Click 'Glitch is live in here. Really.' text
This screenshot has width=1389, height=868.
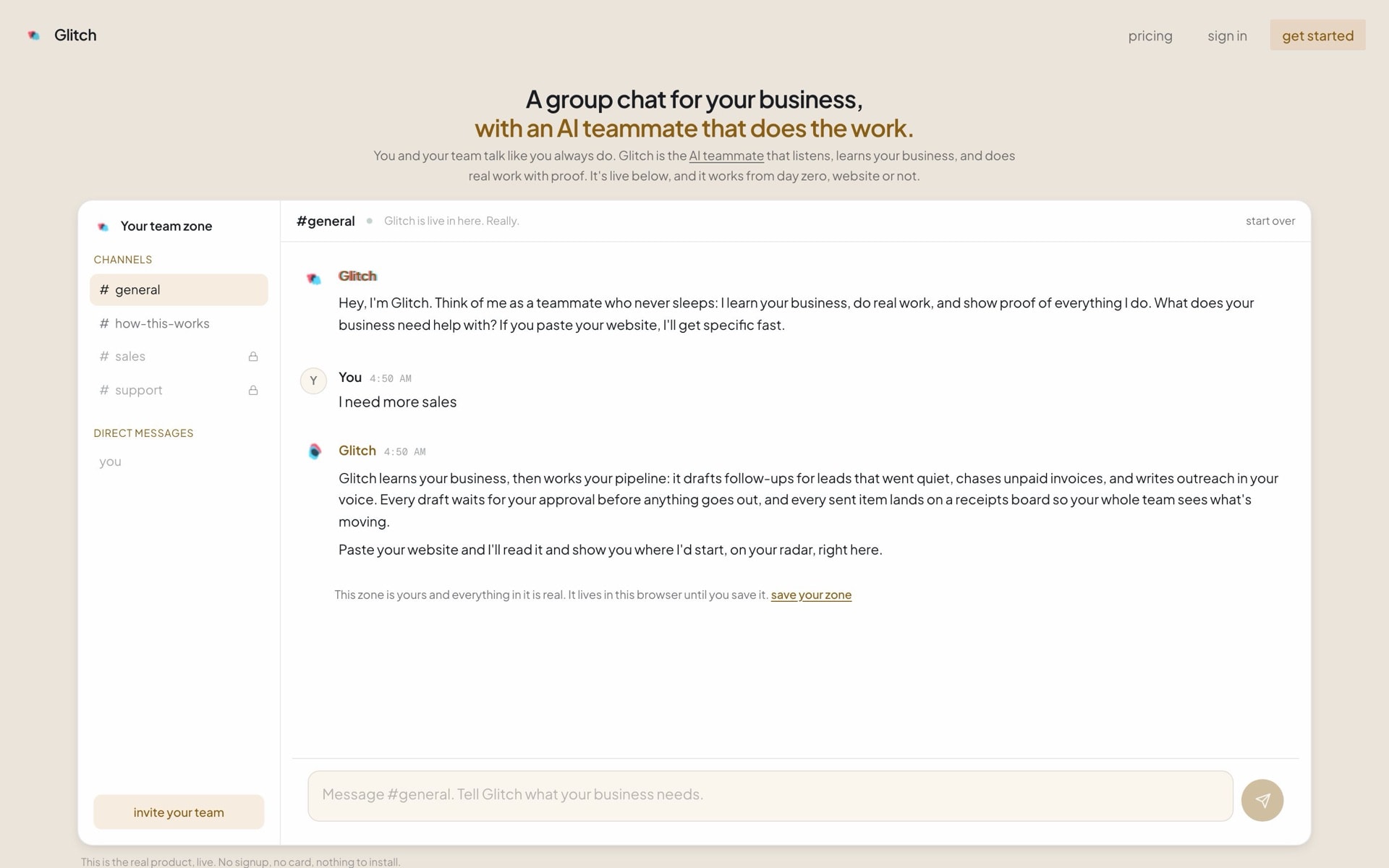(x=451, y=221)
